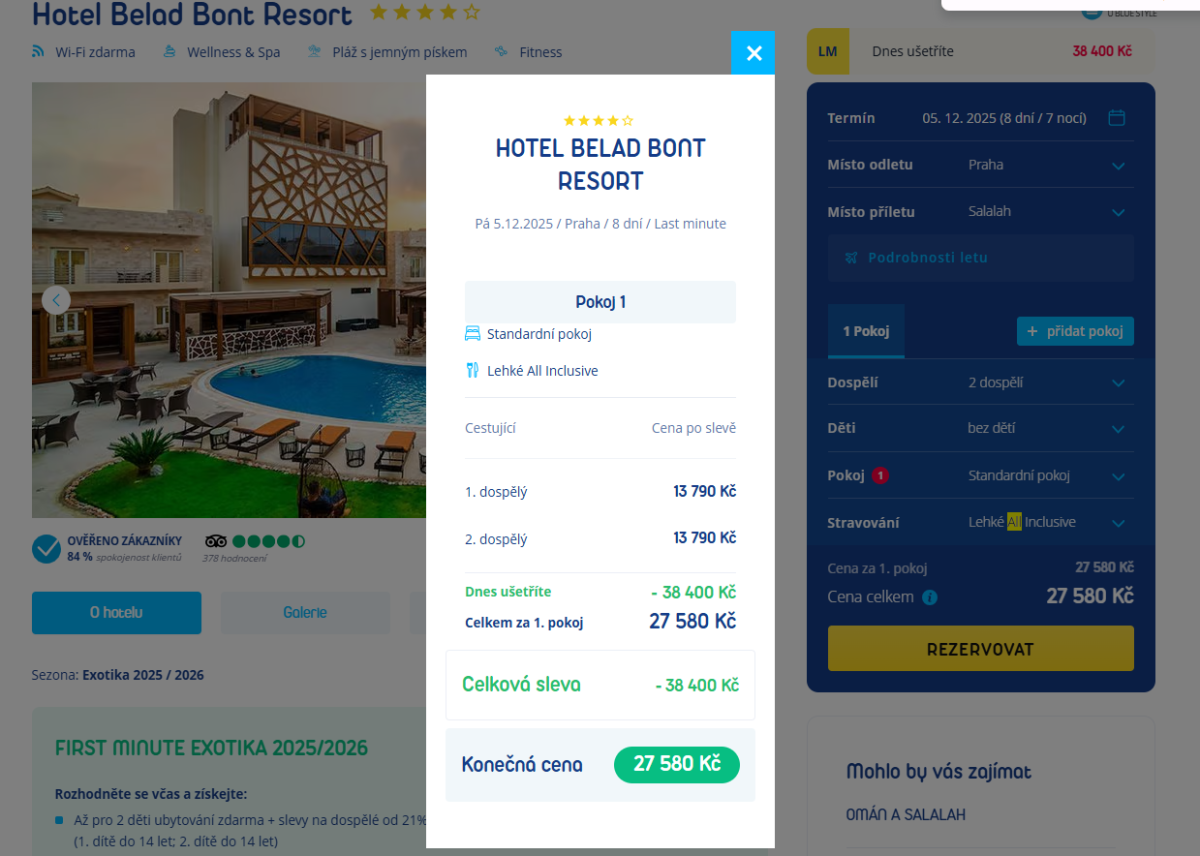Close the price breakdown popup
1200x856 pixels.
point(753,53)
